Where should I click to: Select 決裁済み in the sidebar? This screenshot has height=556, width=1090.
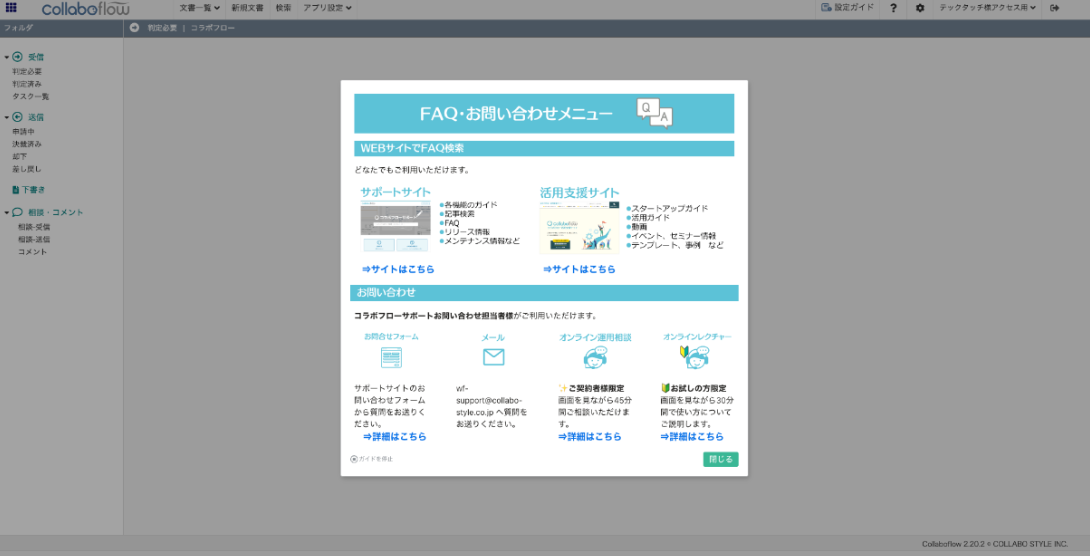(26, 145)
